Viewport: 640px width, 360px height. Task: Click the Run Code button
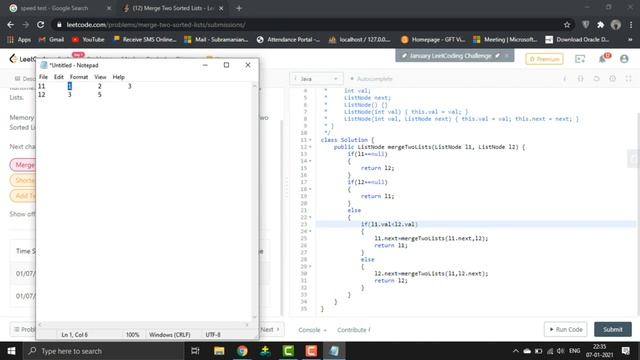coord(565,329)
